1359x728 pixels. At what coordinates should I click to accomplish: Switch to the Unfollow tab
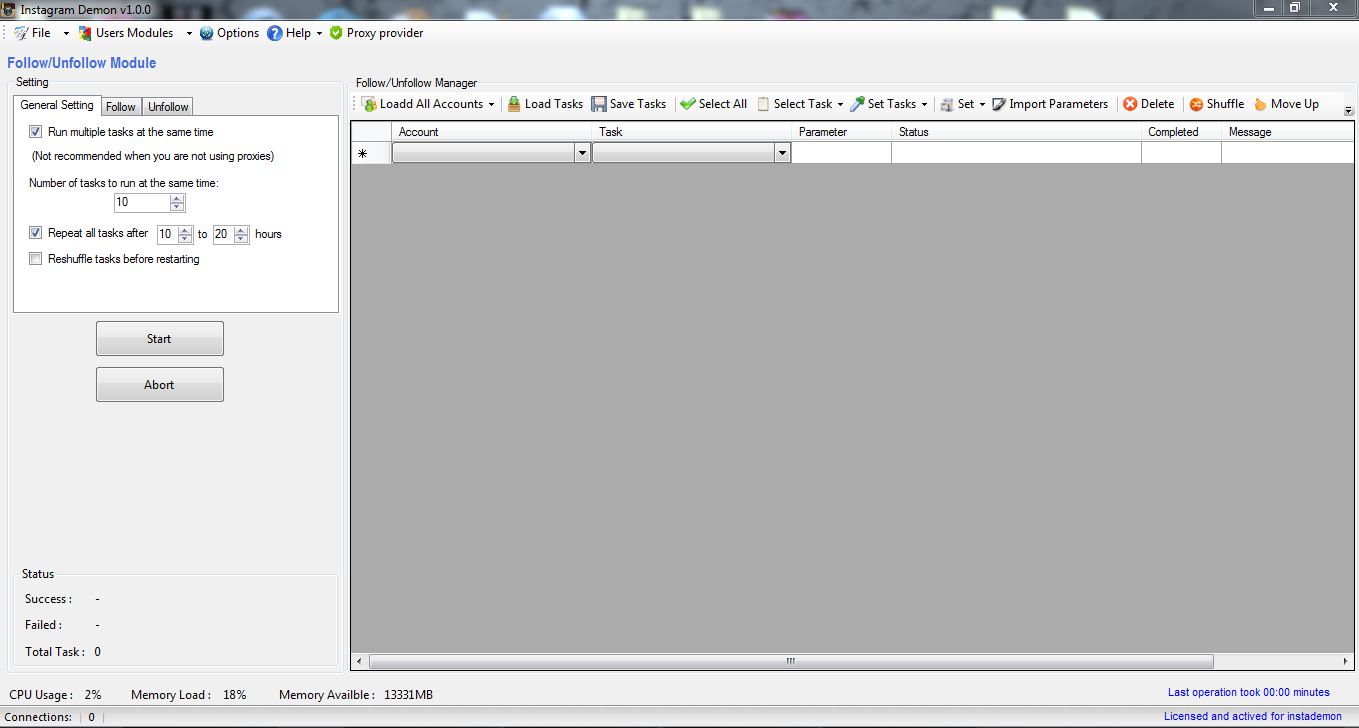[x=168, y=107]
